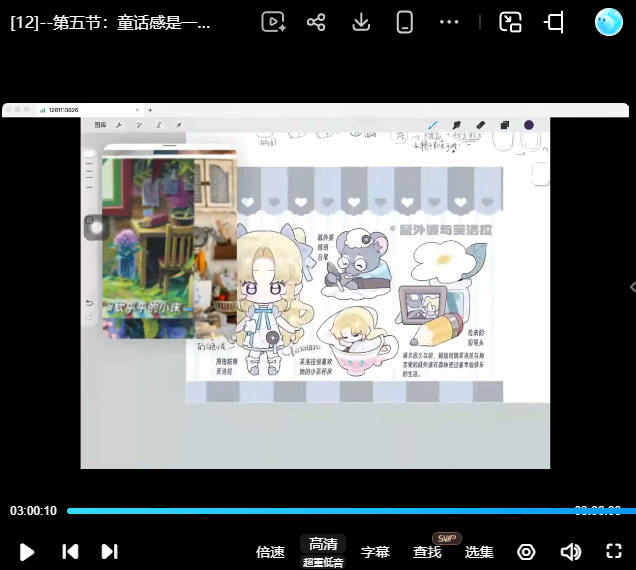The image size is (636, 570).
Task: Enter fullscreen mode
Action: (x=614, y=551)
